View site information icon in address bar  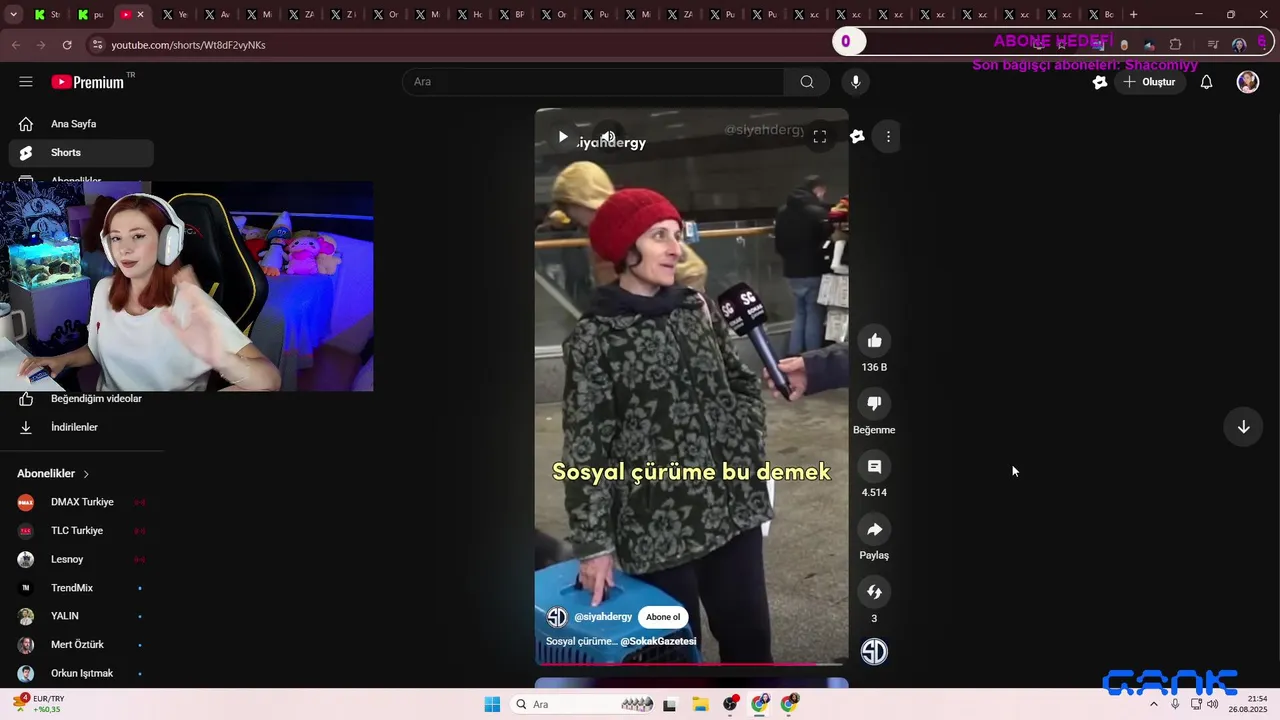97,45
